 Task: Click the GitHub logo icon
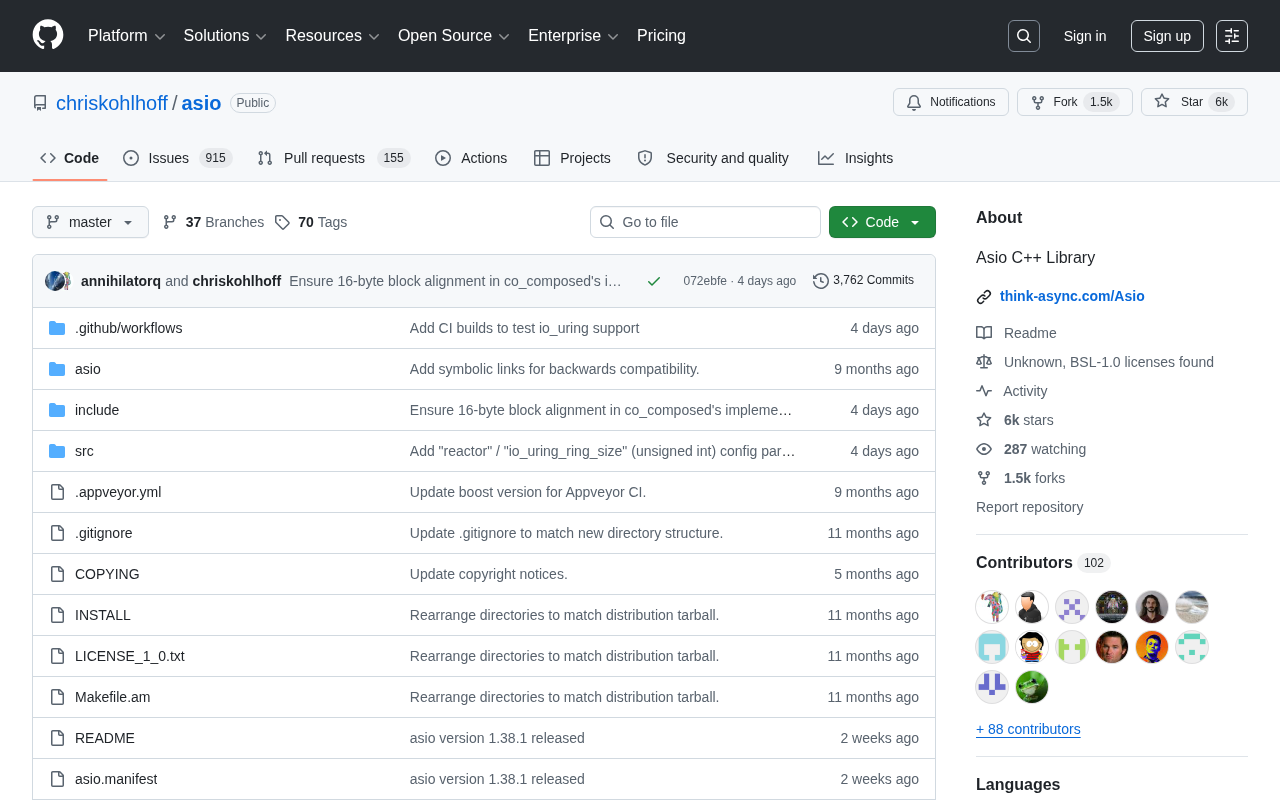click(x=48, y=35)
